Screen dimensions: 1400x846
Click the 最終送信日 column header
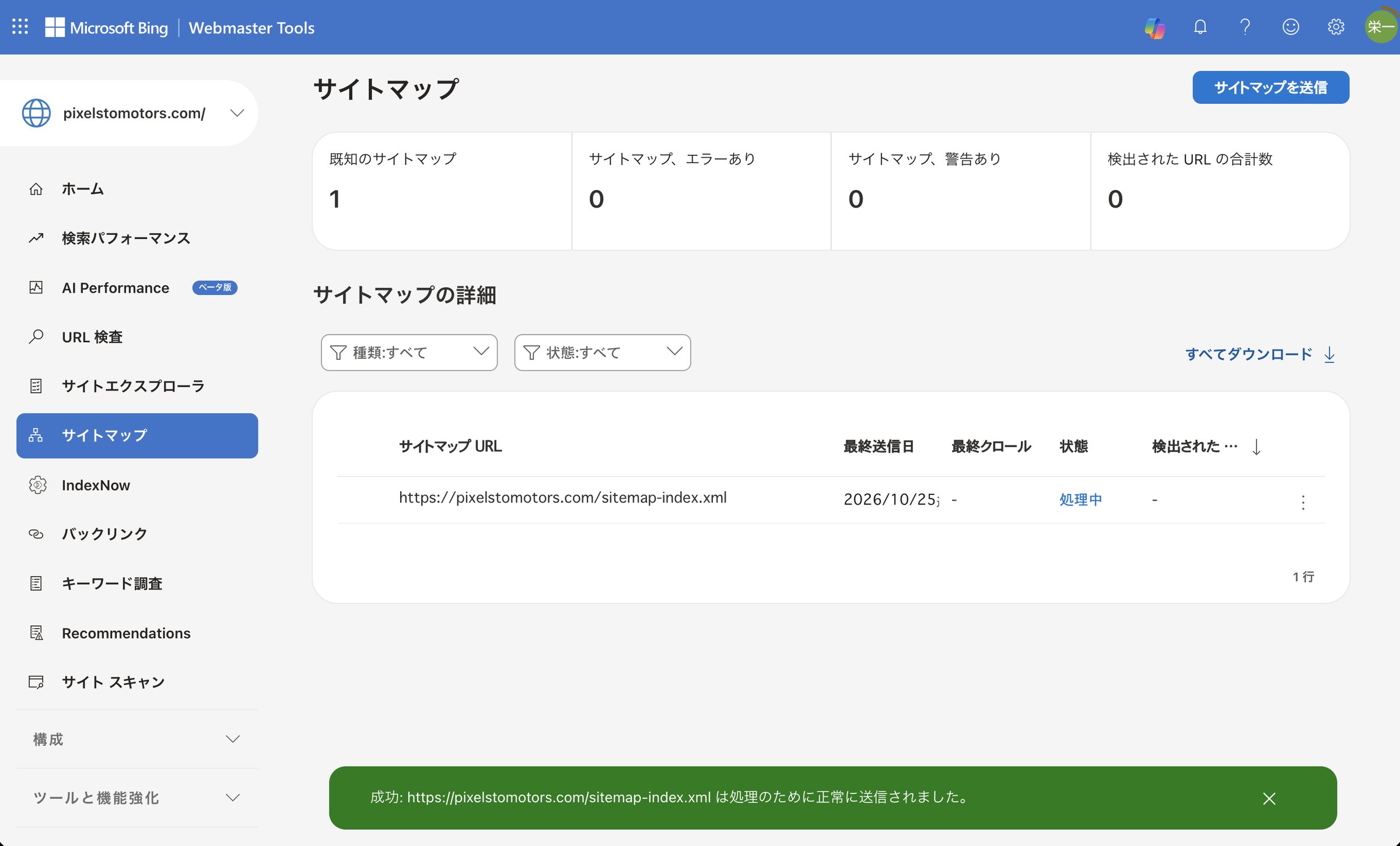tap(878, 447)
